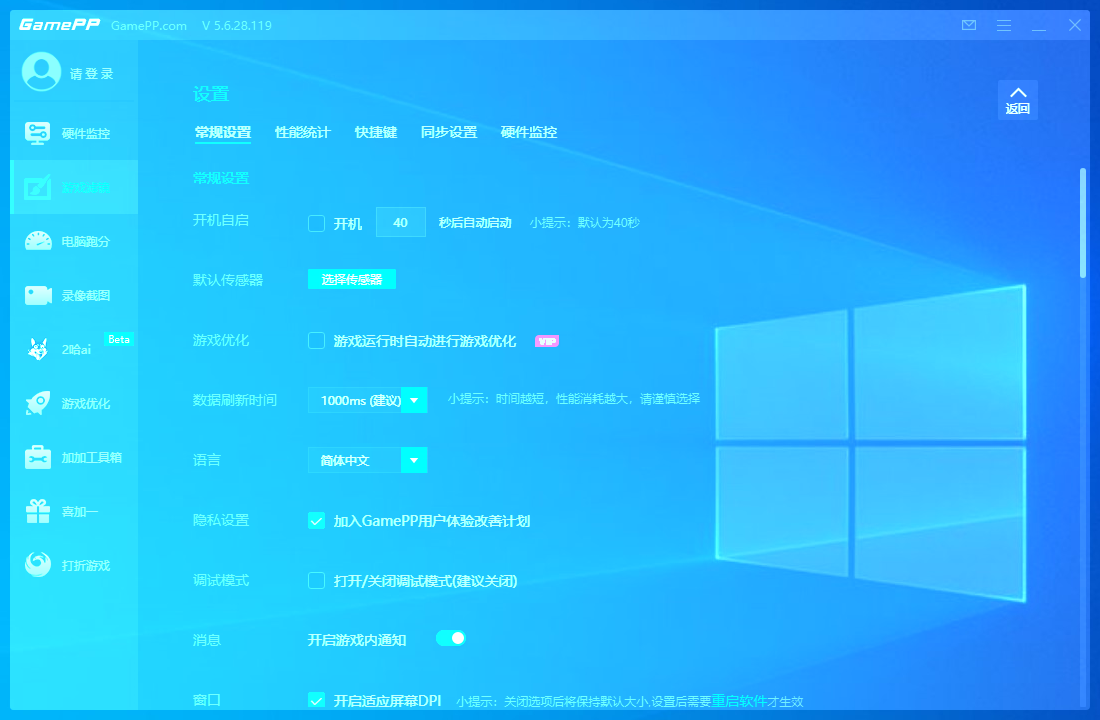Uncheck 加入GamePP用户体验改善计划
This screenshot has height=720, width=1100.
(316, 521)
